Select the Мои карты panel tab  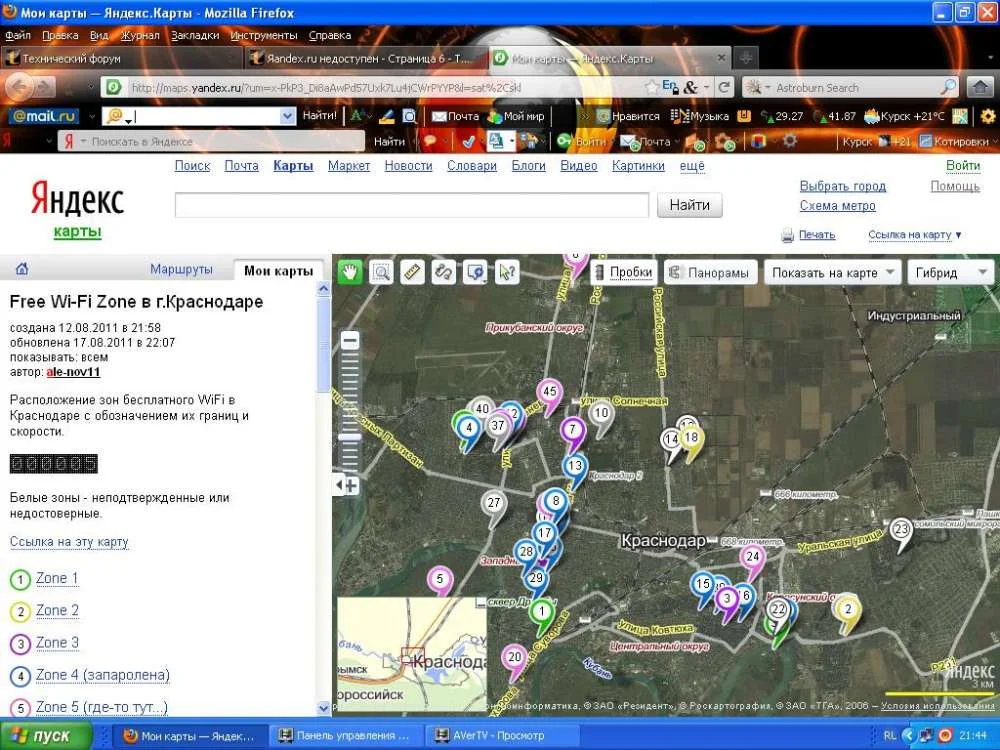pyautogui.click(x=279, y=270)
